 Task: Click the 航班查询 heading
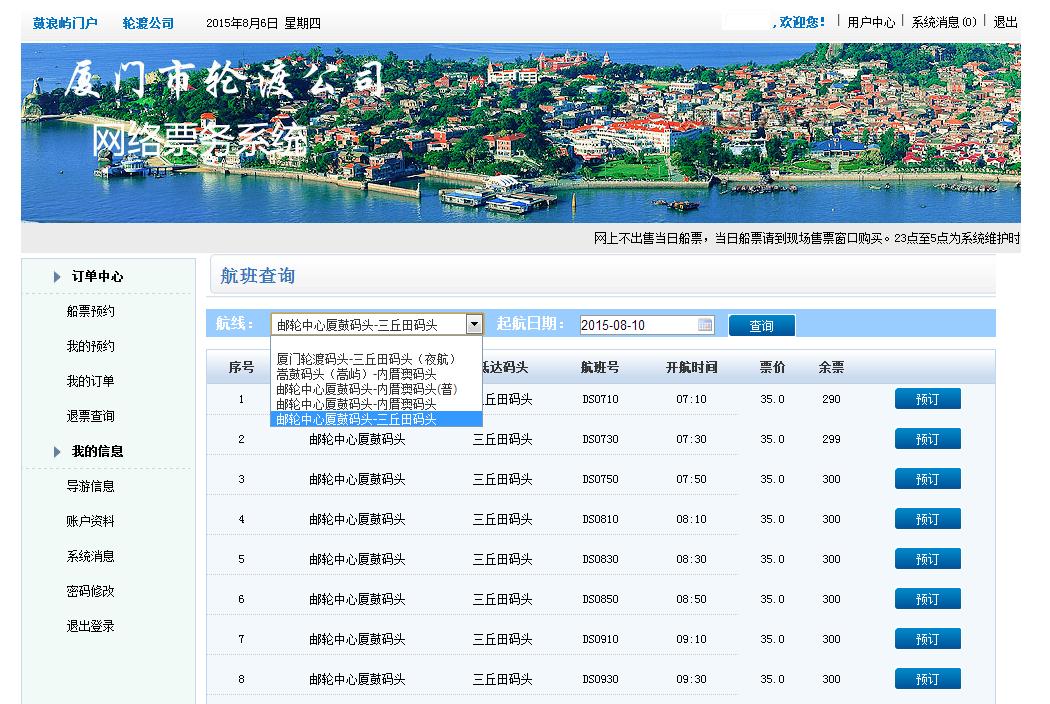coord(258,275)
